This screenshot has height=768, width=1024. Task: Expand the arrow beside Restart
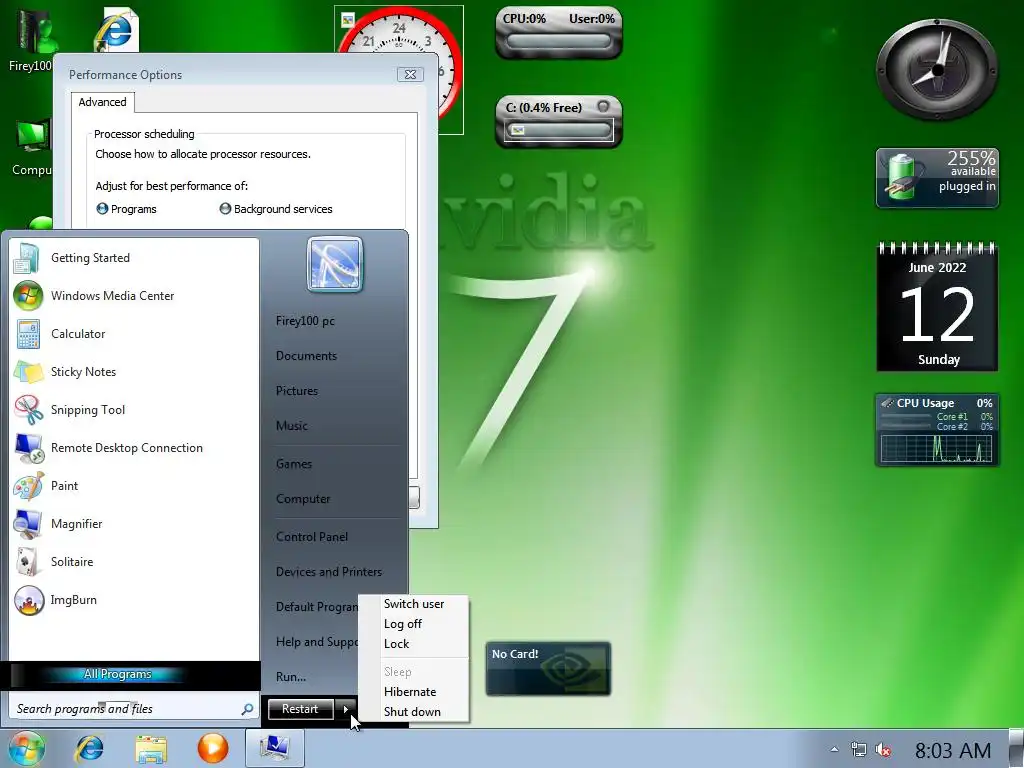(345, 709)
